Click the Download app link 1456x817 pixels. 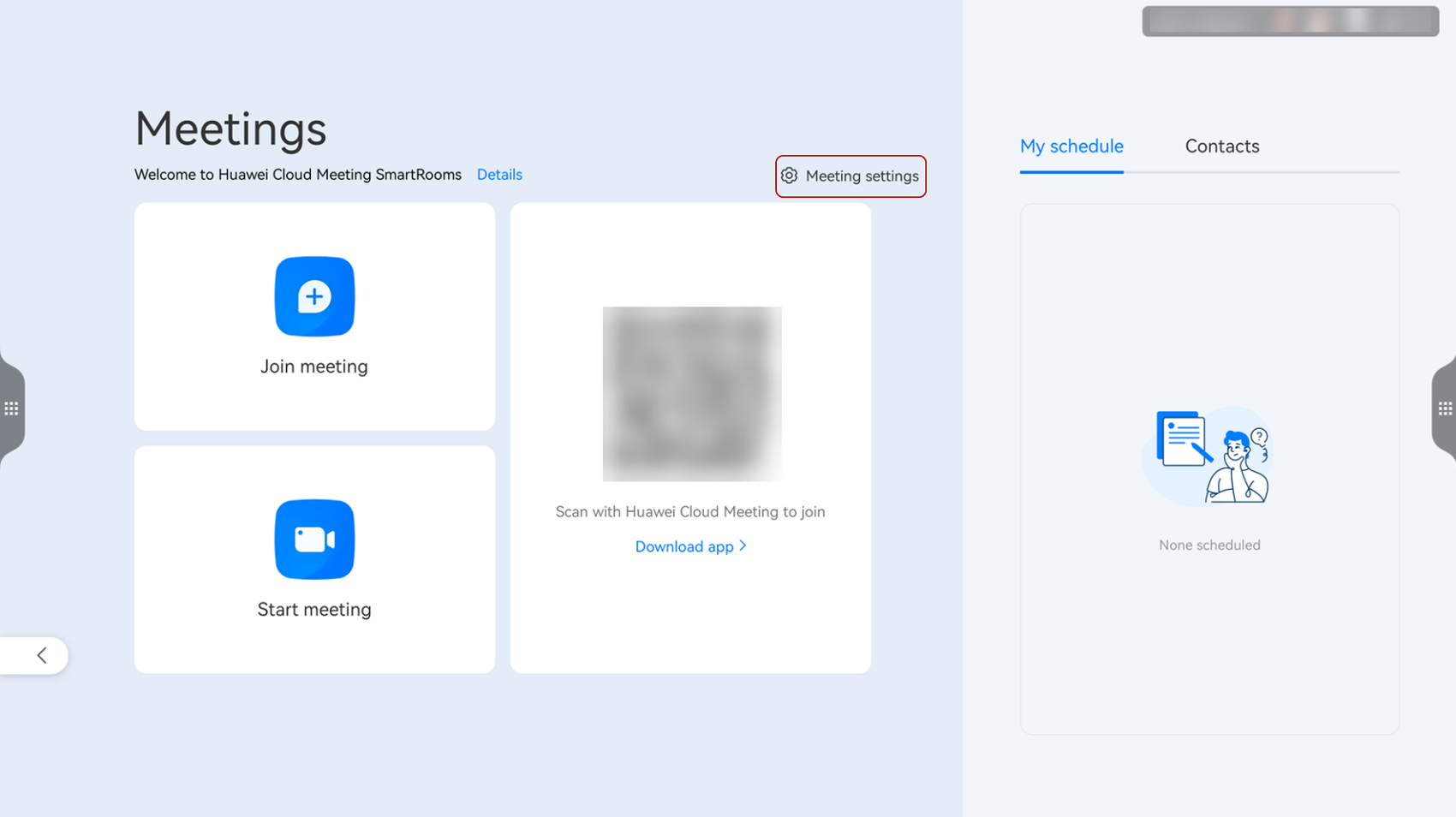coord(690,546)
